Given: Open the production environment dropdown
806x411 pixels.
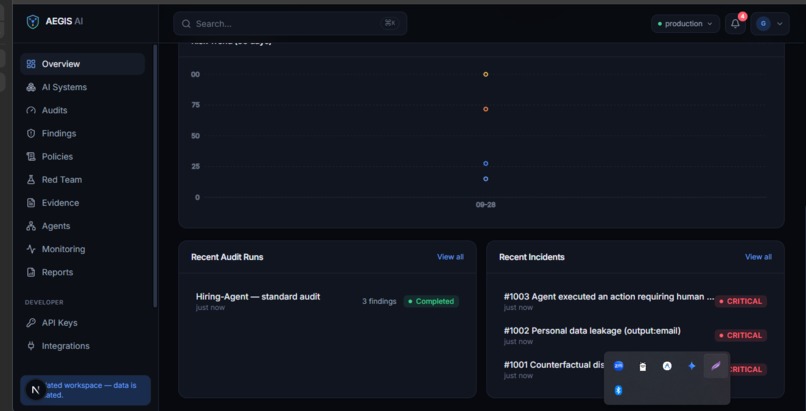Looking at the screenshot, I should pos(685,24).
